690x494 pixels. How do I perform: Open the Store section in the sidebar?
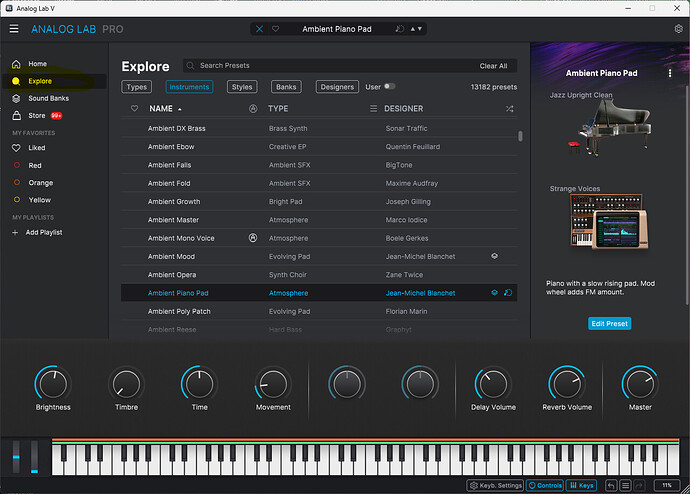(x=37, y=116)
